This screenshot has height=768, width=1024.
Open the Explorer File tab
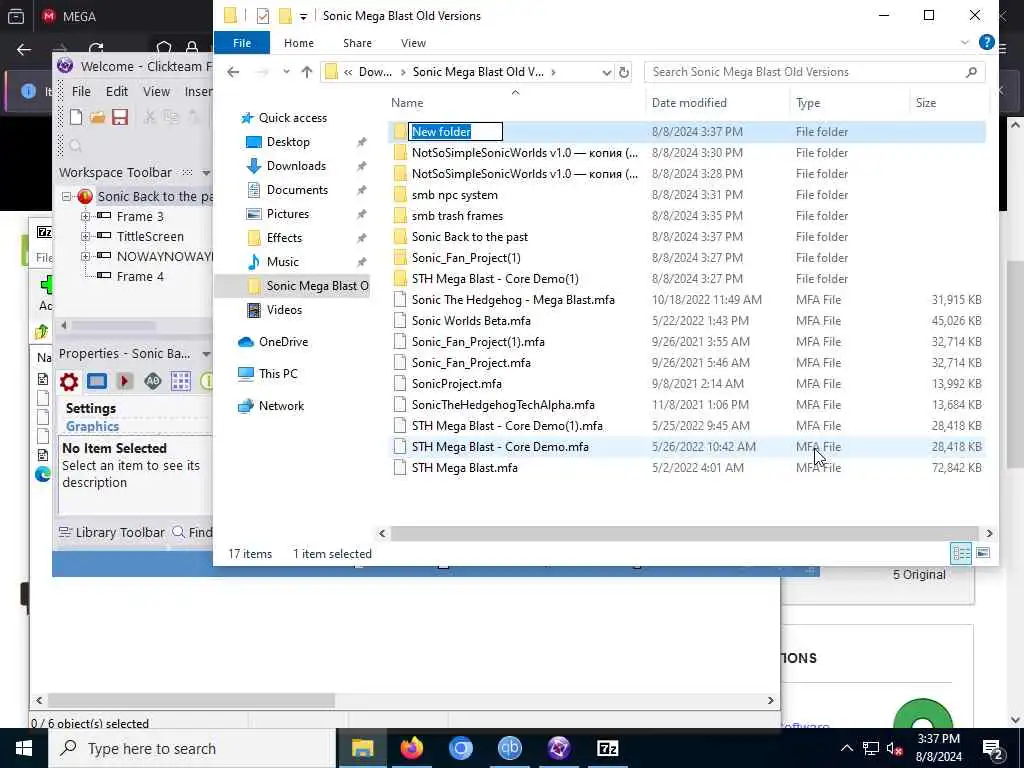pos(242,42)
